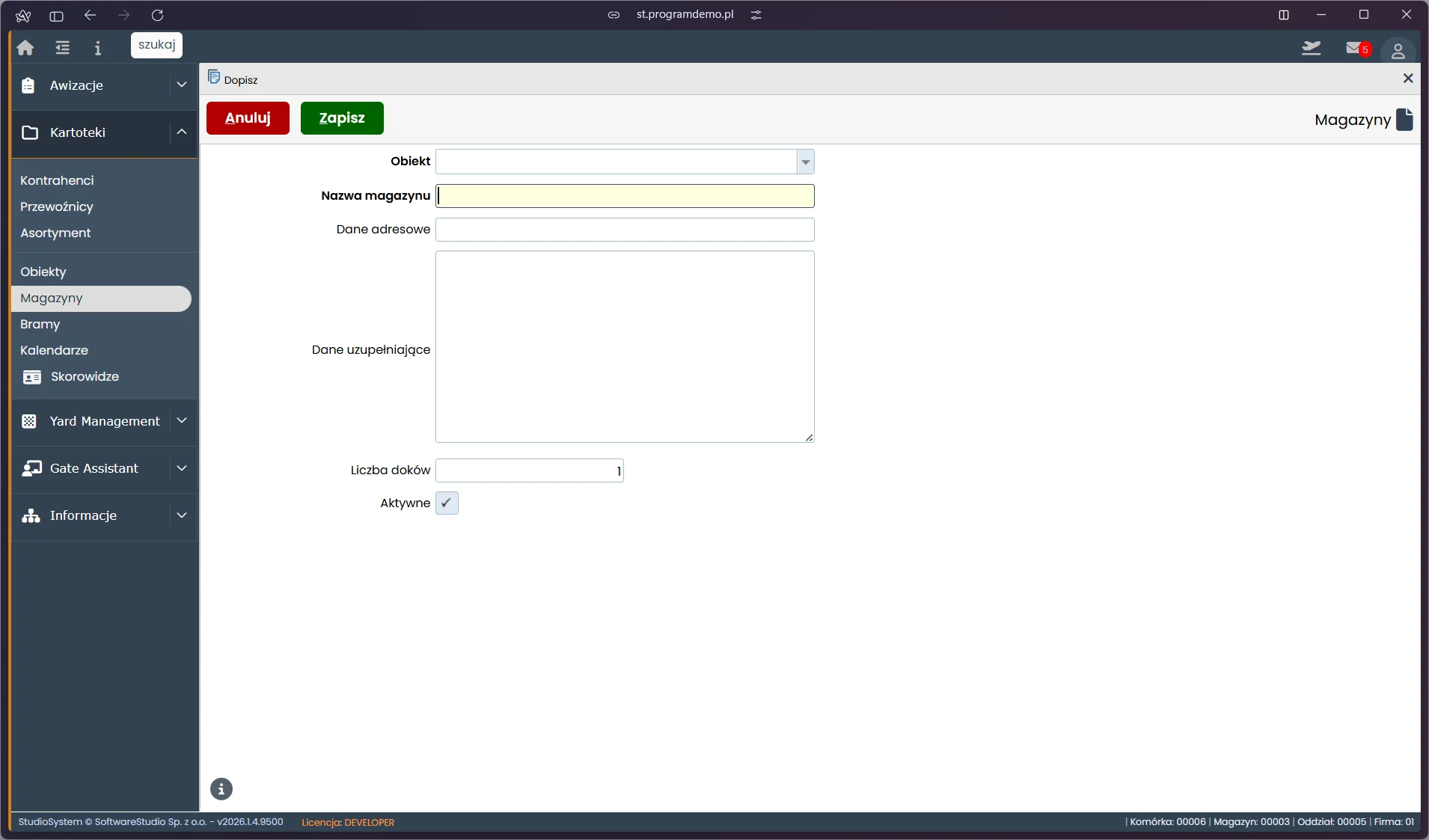This screenshot has width=1429, height=840.
Task: Collapse the sidebar menu icon
Action: pyautogui.click(x=62, y=48)
